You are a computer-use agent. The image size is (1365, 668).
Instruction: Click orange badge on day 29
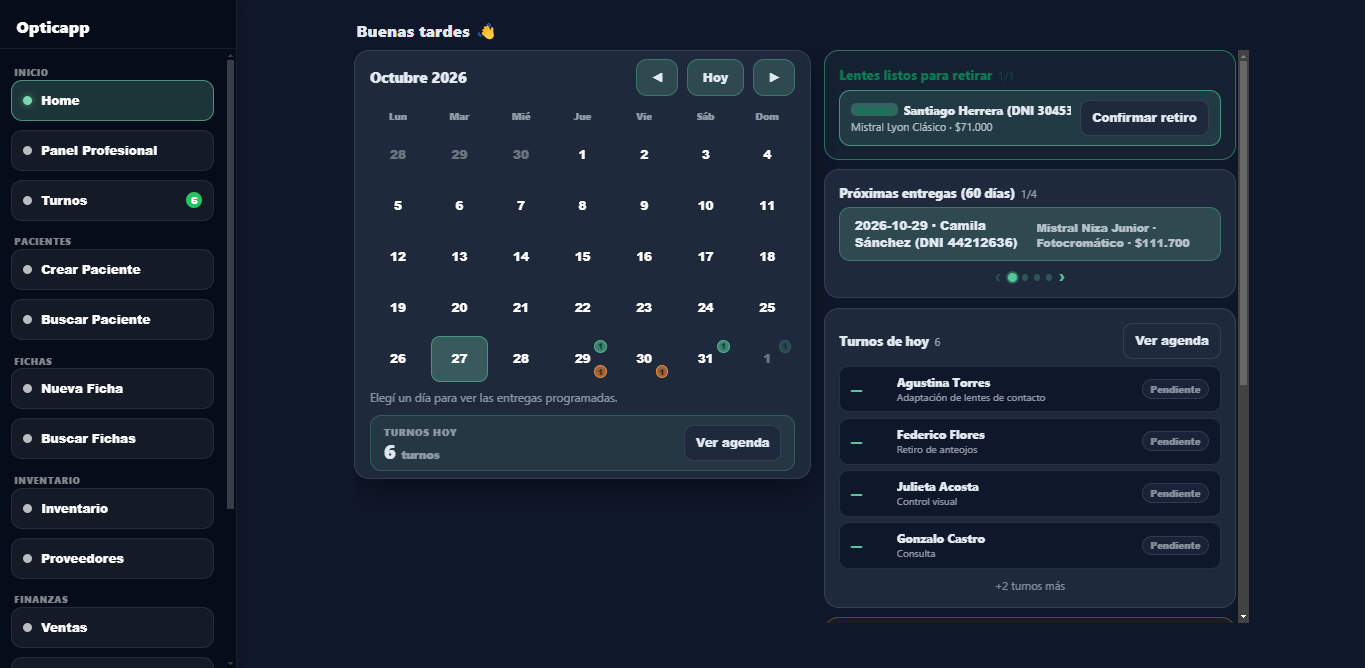point(601,372)
